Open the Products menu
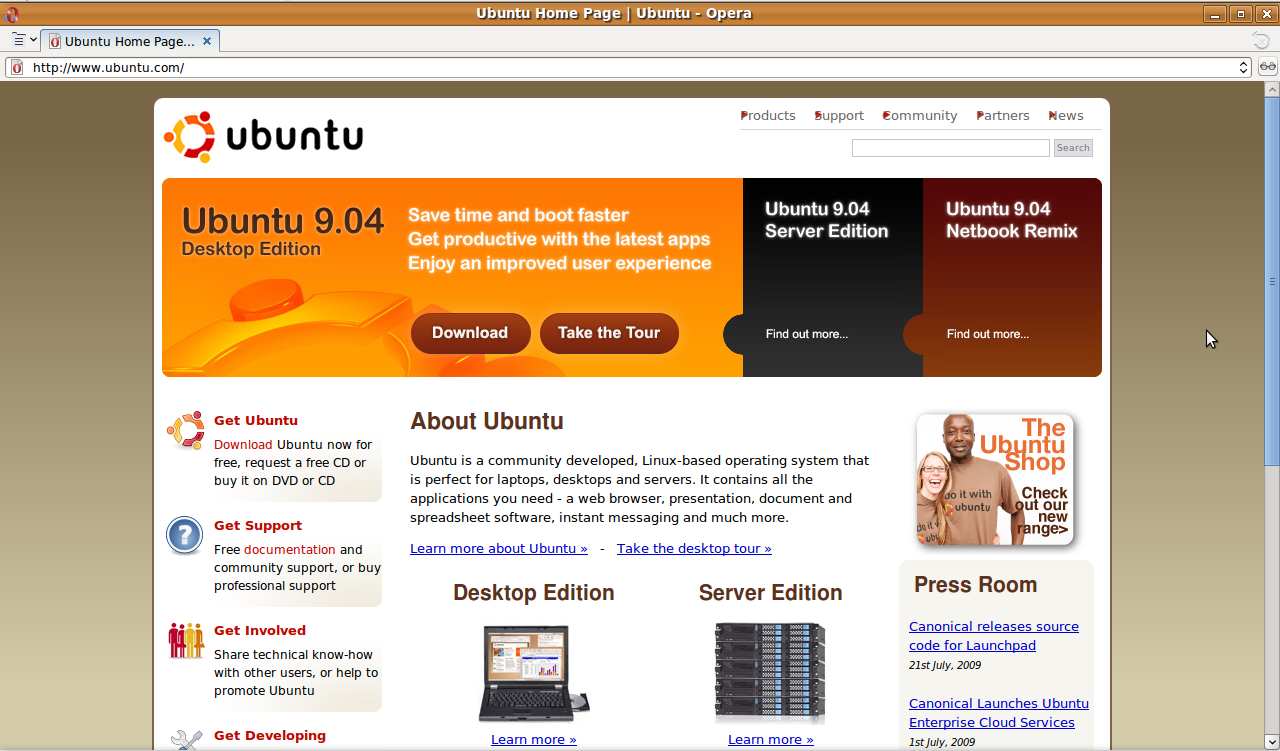This screenshot has width=1280, height=751. tap(768, 116)
